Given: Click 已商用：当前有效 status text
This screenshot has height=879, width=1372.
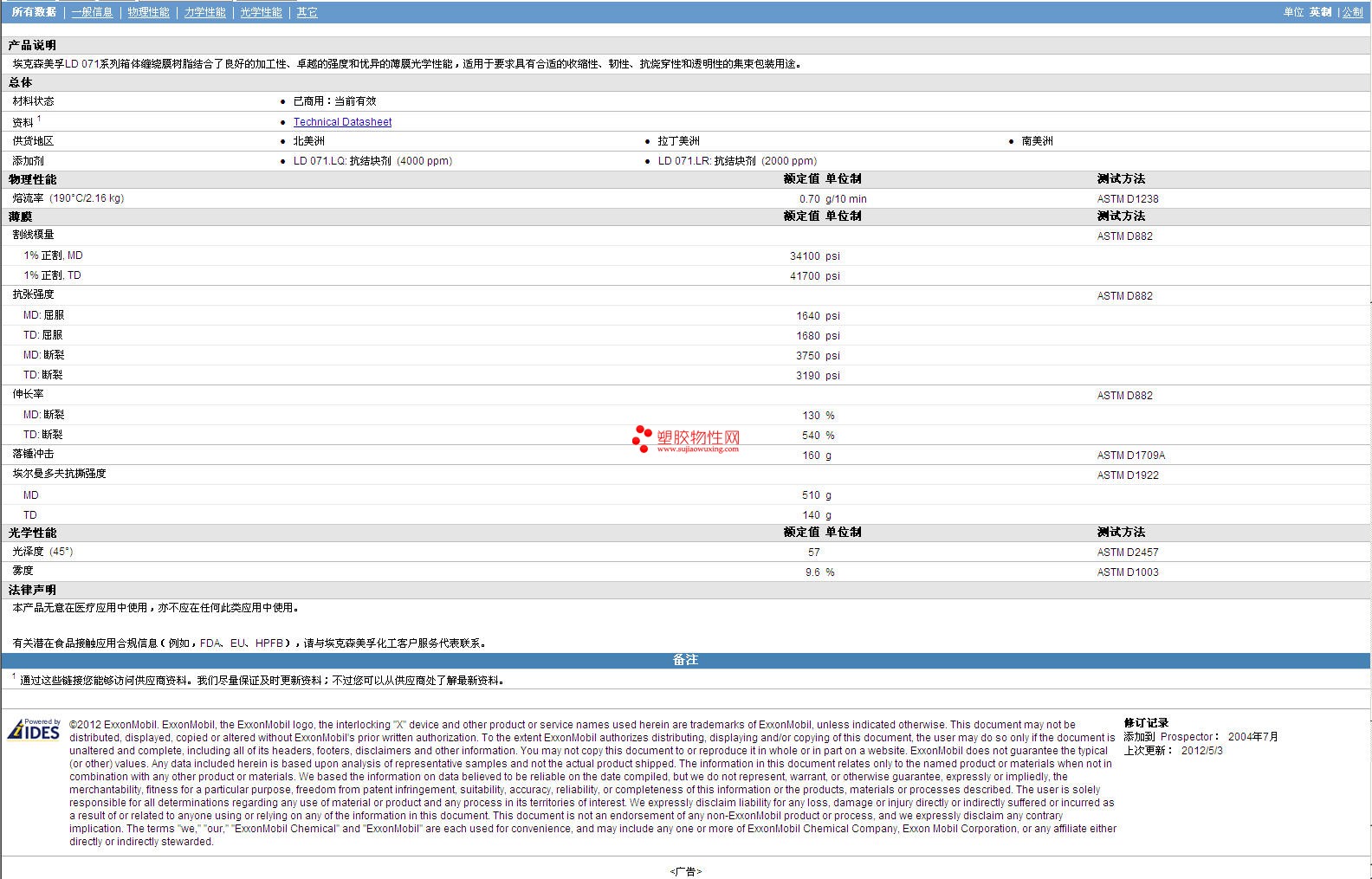Looking at the screenshot, I should click(334, 101).
